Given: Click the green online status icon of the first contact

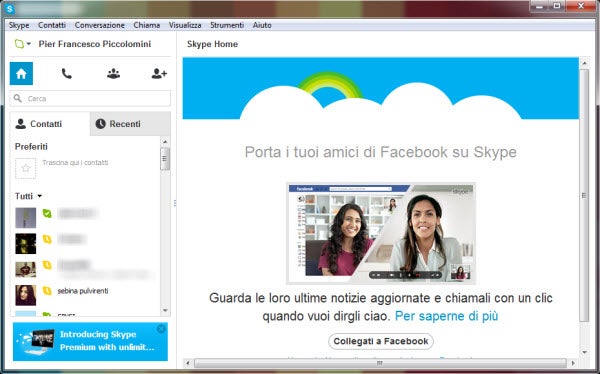Looking at the screenshot, I should (x=47, y=213).
